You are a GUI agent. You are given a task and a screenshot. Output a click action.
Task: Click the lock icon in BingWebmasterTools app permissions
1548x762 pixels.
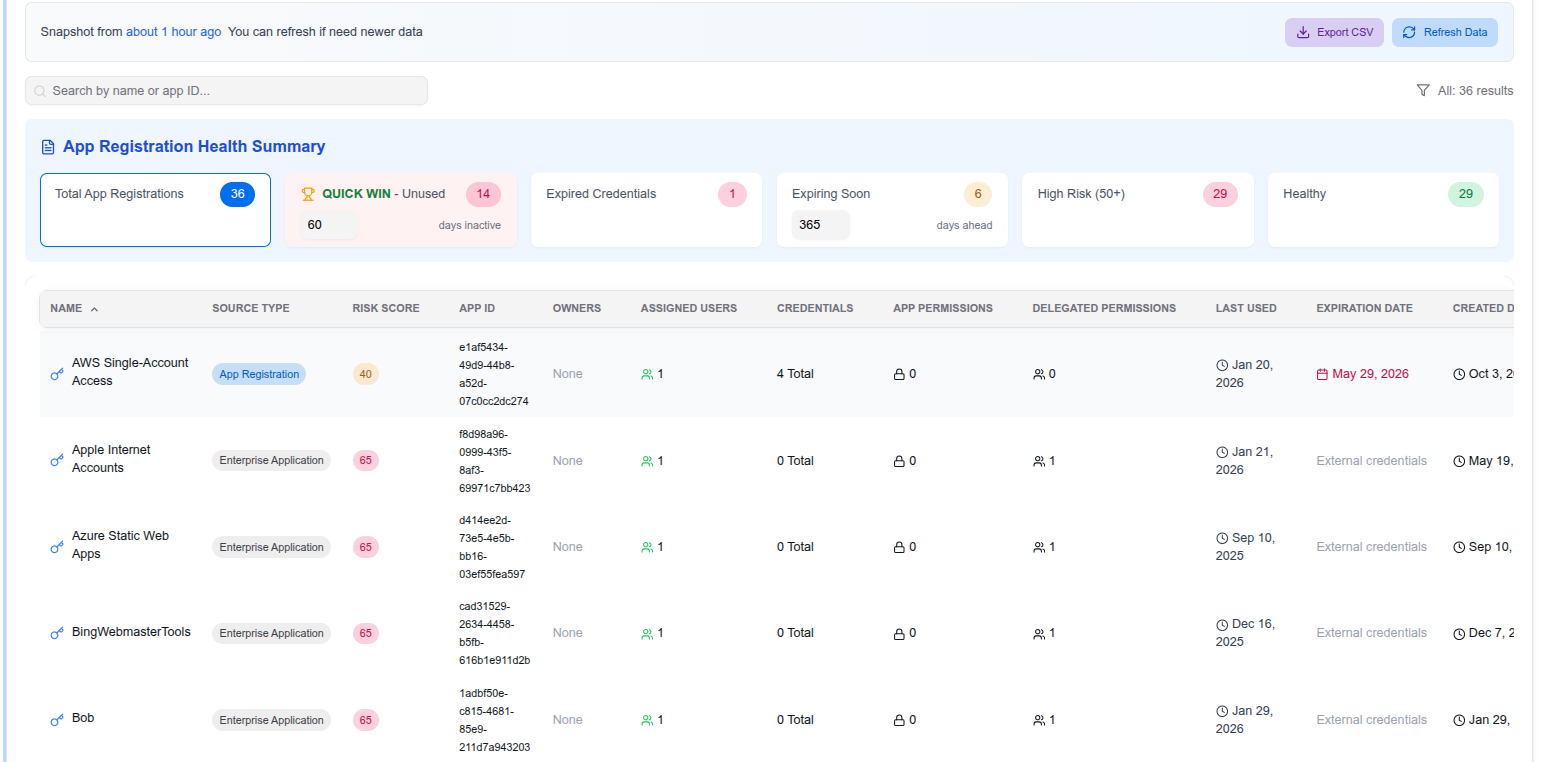pyautogui.click(x=901, y=632)
